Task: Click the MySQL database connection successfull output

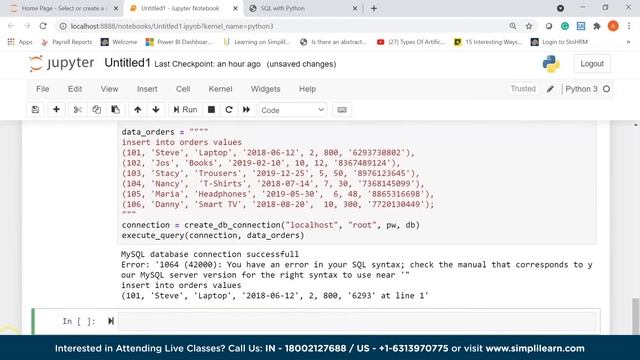Action: pos(210,254)
